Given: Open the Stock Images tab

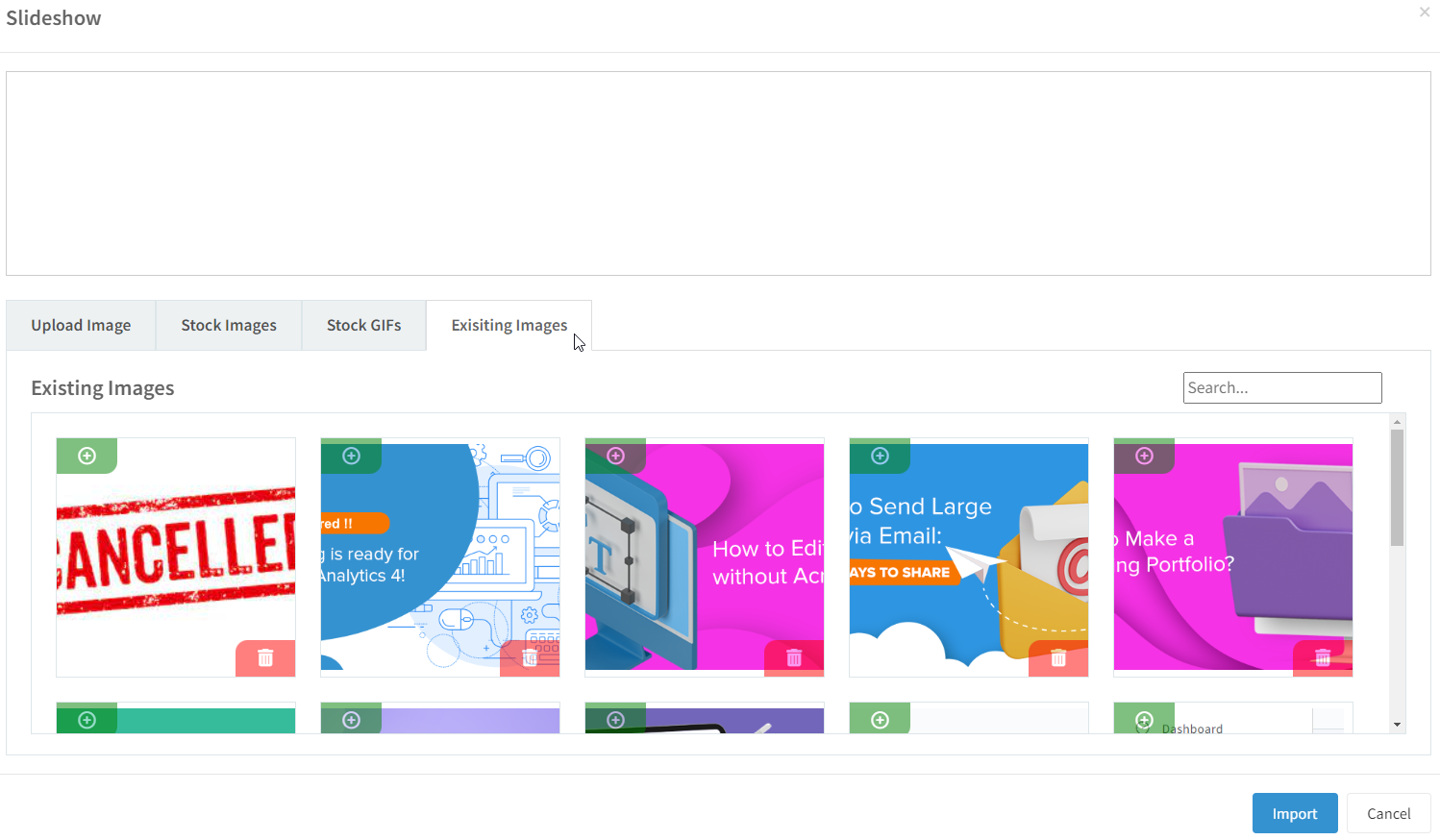Looking at the screenshot, I should 229,325.
